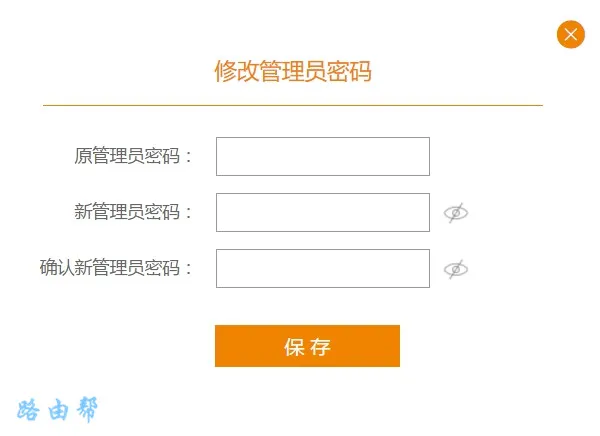Click the orange X icon

pos(570,35)
